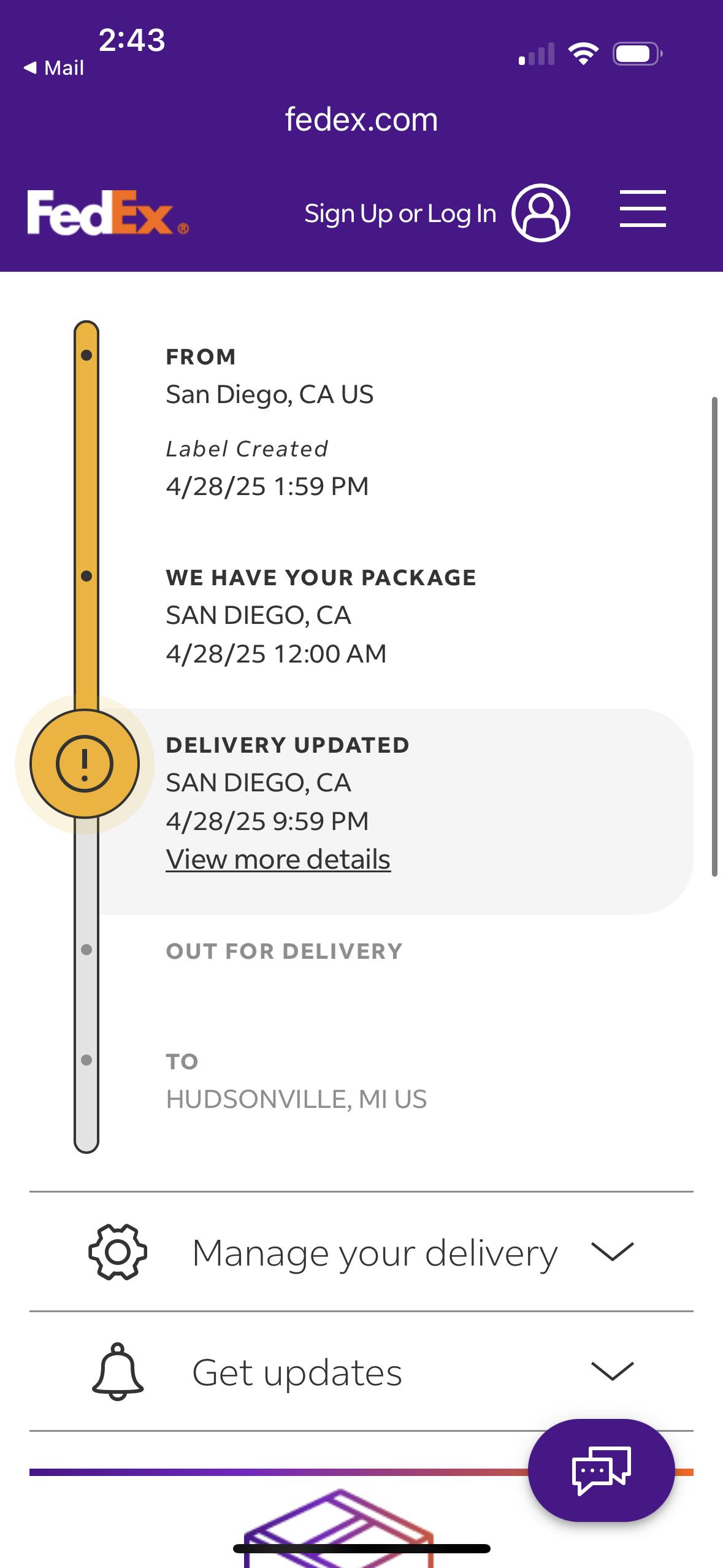Tap the We Have Your Package timeline dot
Image resolution: width=723 pixels, height=1568 pixels.
click(86, 576)
